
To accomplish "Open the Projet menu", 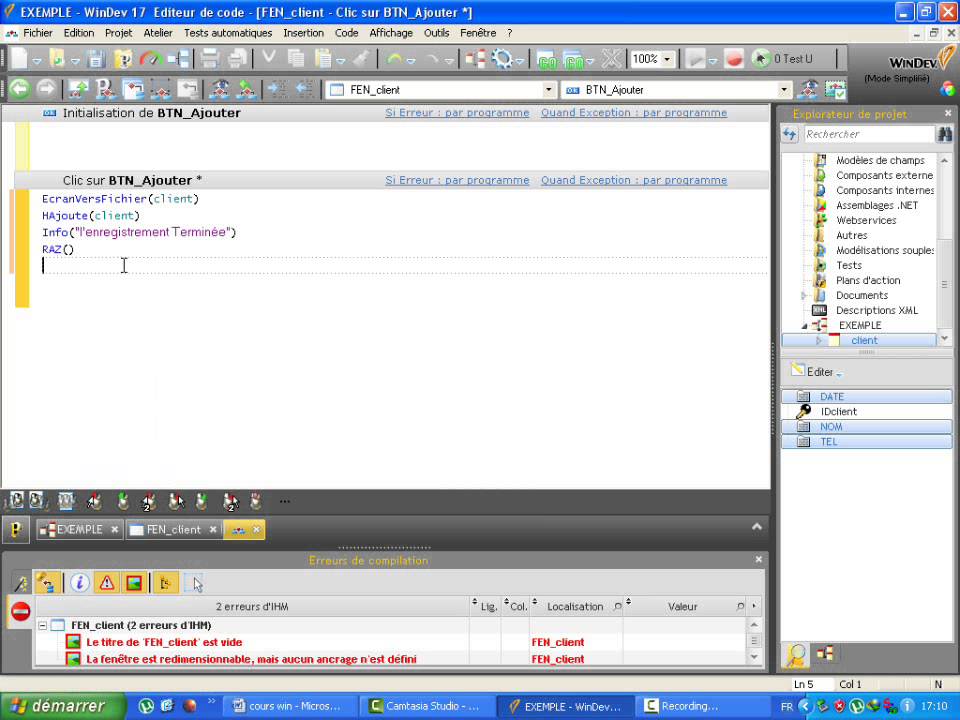I will click(x=118, y=33).
